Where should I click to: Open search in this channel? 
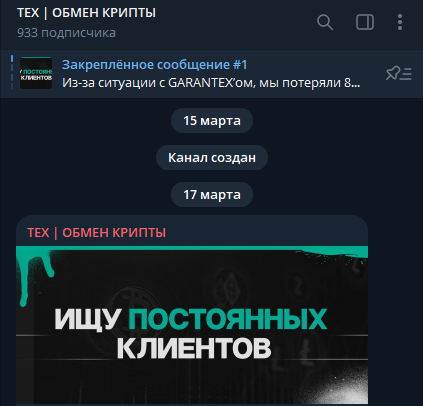pyautogui.click(x=325, y=22)
